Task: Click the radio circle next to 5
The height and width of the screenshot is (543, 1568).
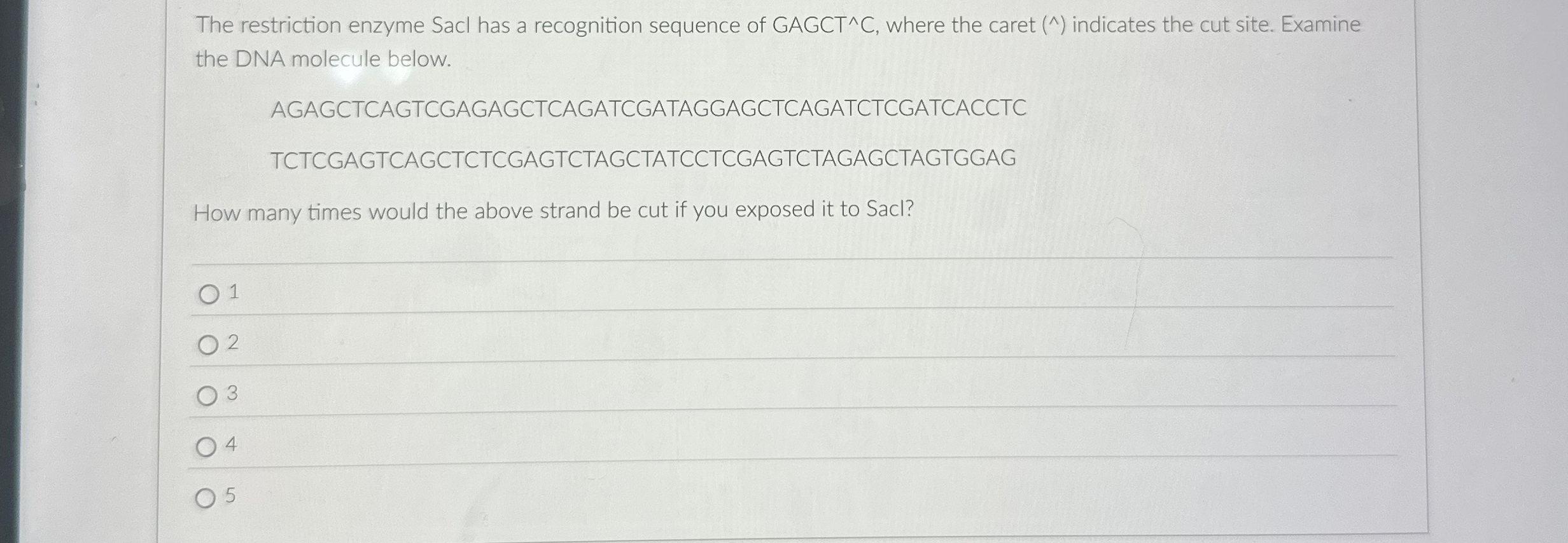Action: coord(207,497)
